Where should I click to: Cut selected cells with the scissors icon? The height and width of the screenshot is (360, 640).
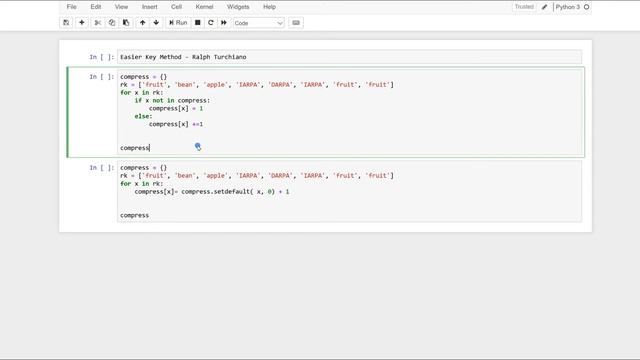pyautogui.click(x=98, y=23)
